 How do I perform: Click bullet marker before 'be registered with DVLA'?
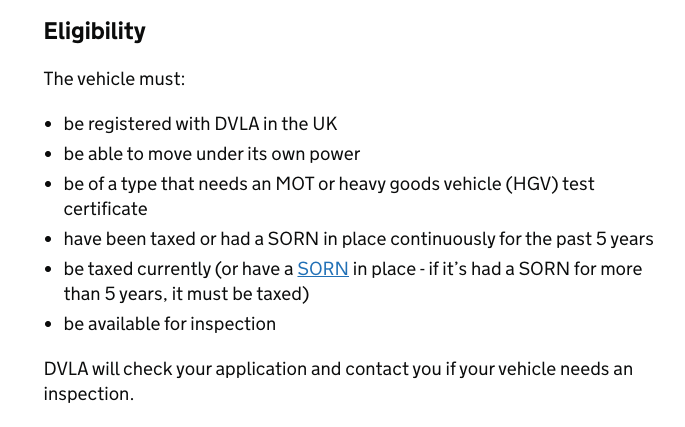[49, 125]
